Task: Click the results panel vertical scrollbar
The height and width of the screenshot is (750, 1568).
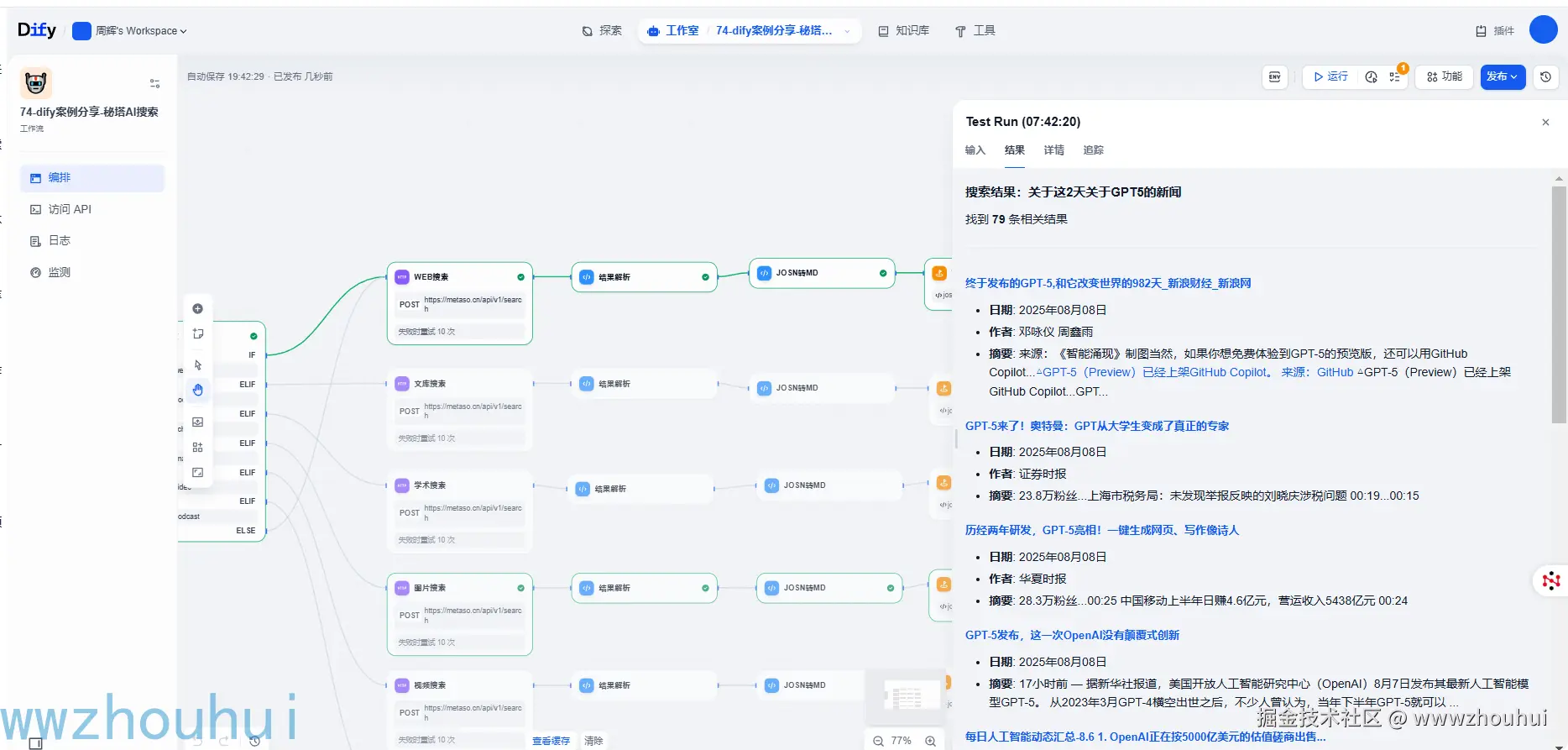Action: coord(1559,304)
